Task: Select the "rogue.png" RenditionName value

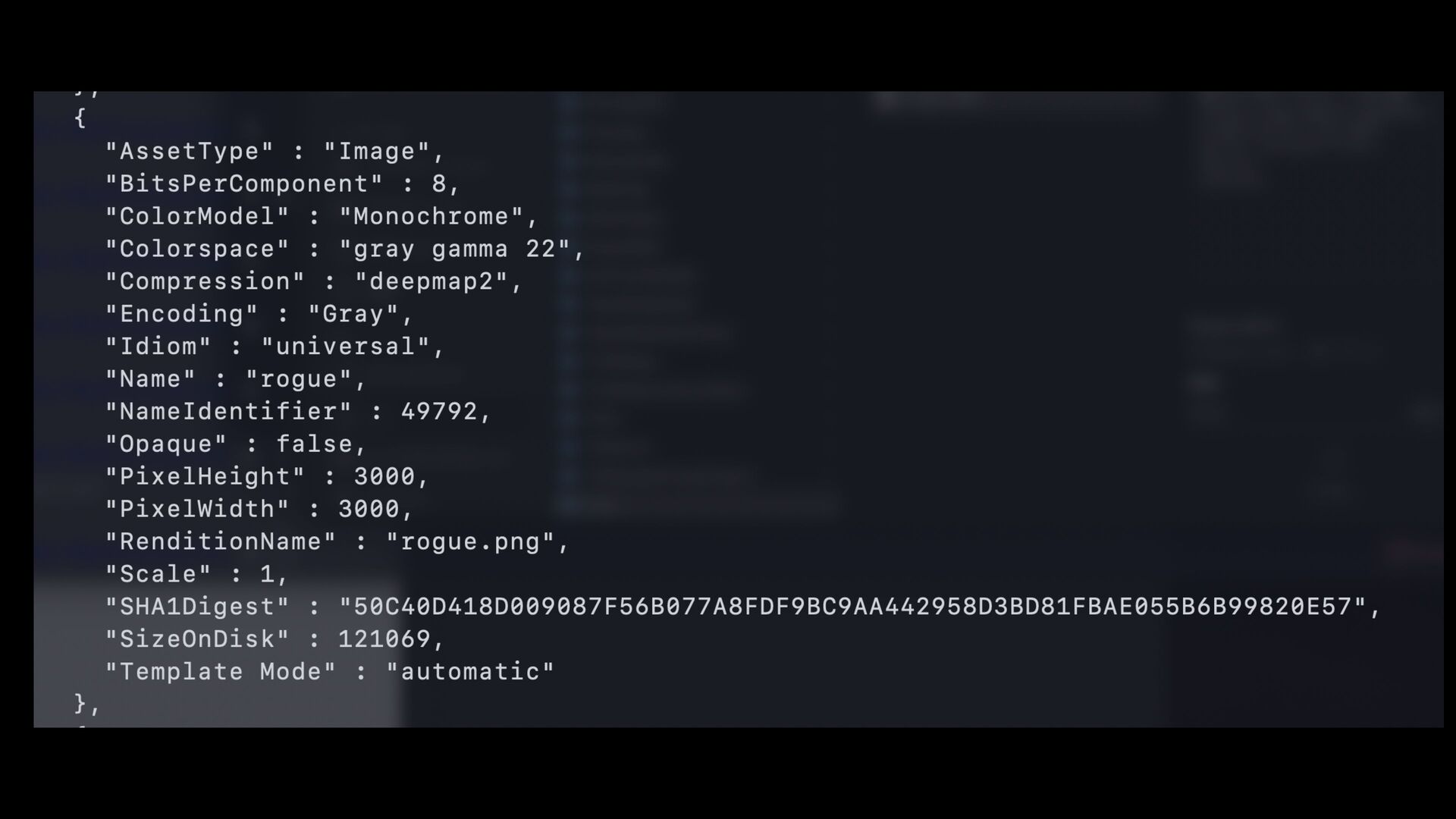Action: coord(470,542)
